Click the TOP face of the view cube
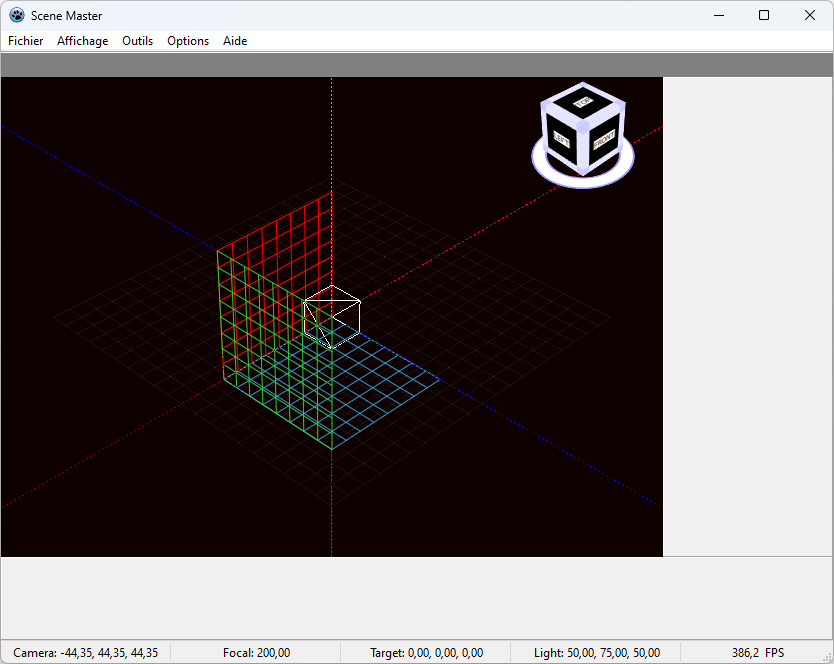 click(x=582, y=102)
